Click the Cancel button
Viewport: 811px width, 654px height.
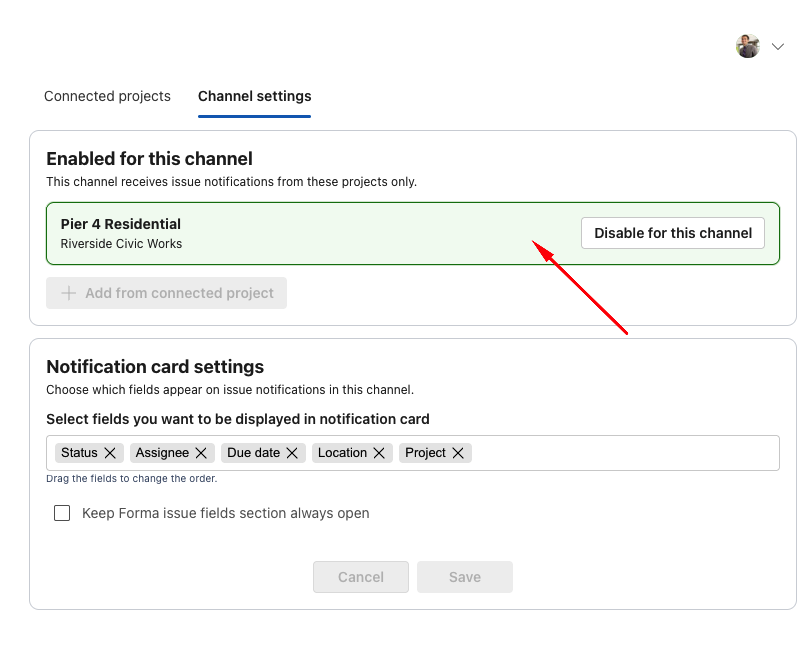click(361, 577)
